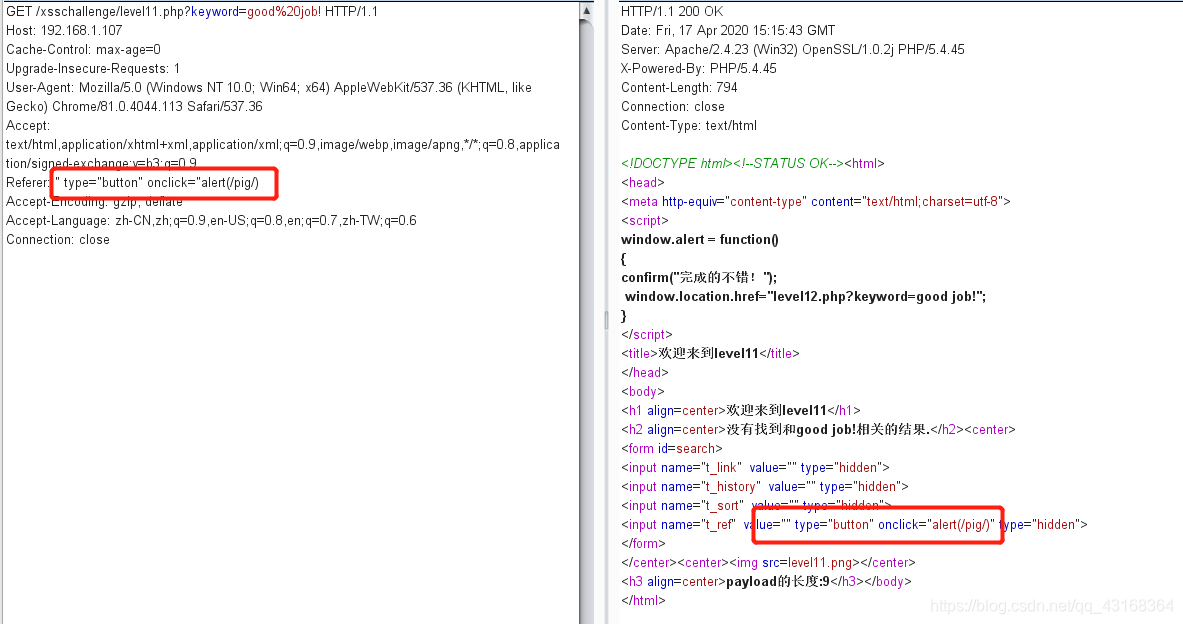1183x624 pixels.
Task: Click the 'Content-Length: 794' header
Action: 679,88
